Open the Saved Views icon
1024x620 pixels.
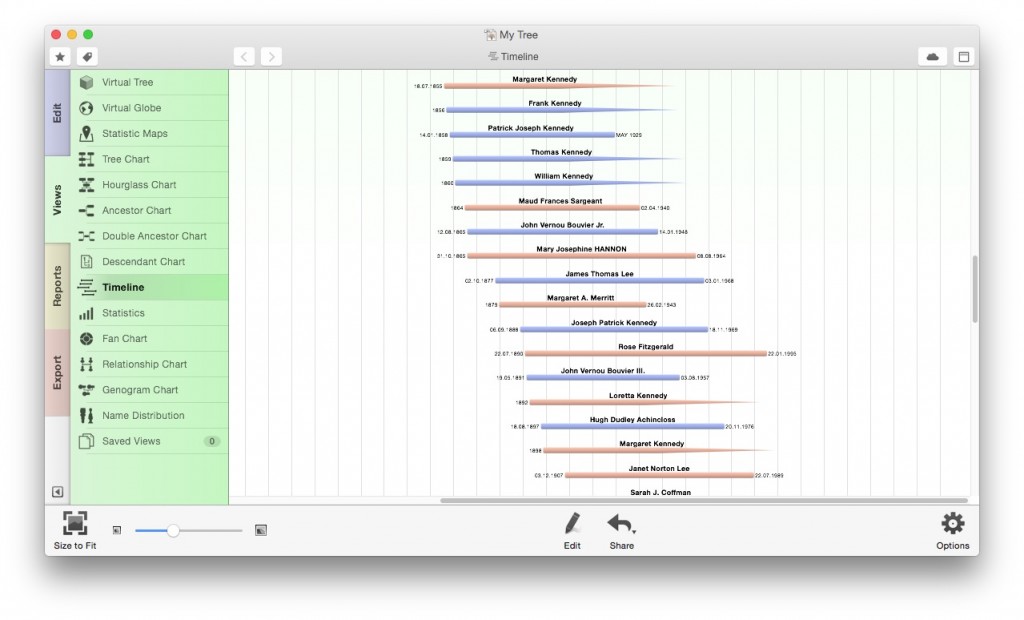pyautogui.click(x=86, y=441)
